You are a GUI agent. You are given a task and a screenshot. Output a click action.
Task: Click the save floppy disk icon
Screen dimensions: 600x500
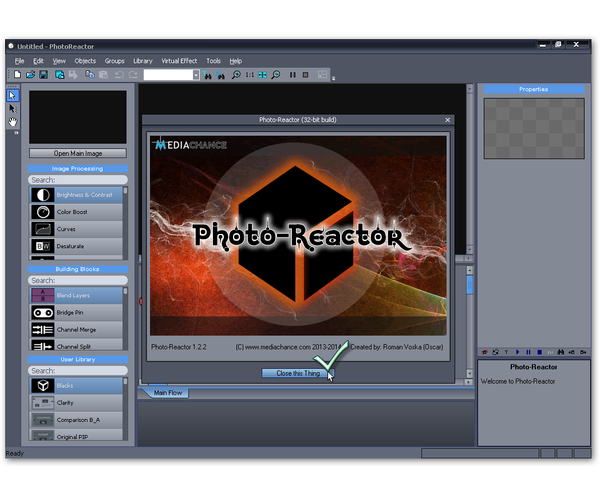point(44,75)
